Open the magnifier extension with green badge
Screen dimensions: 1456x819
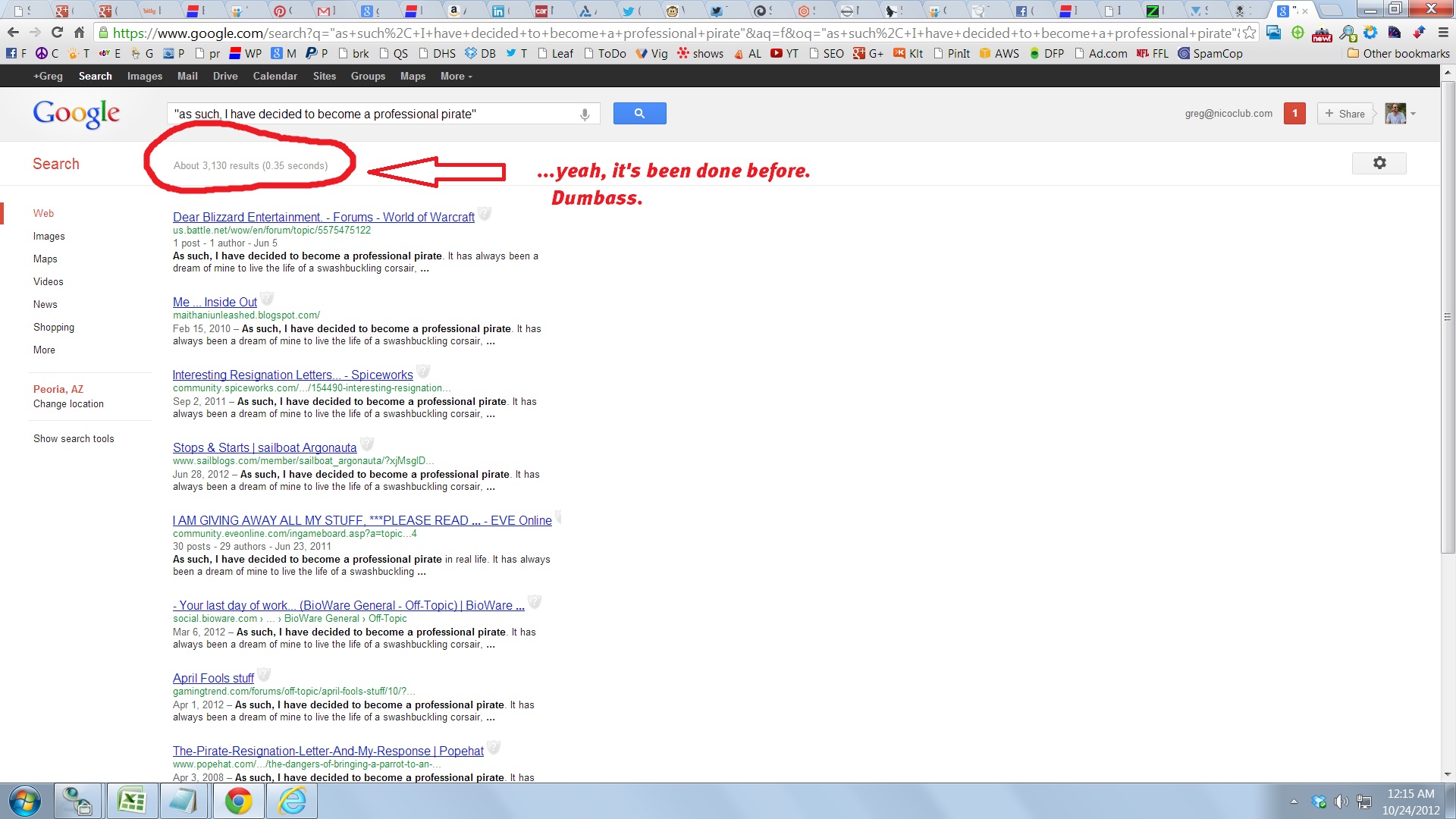click(1348, 33)
